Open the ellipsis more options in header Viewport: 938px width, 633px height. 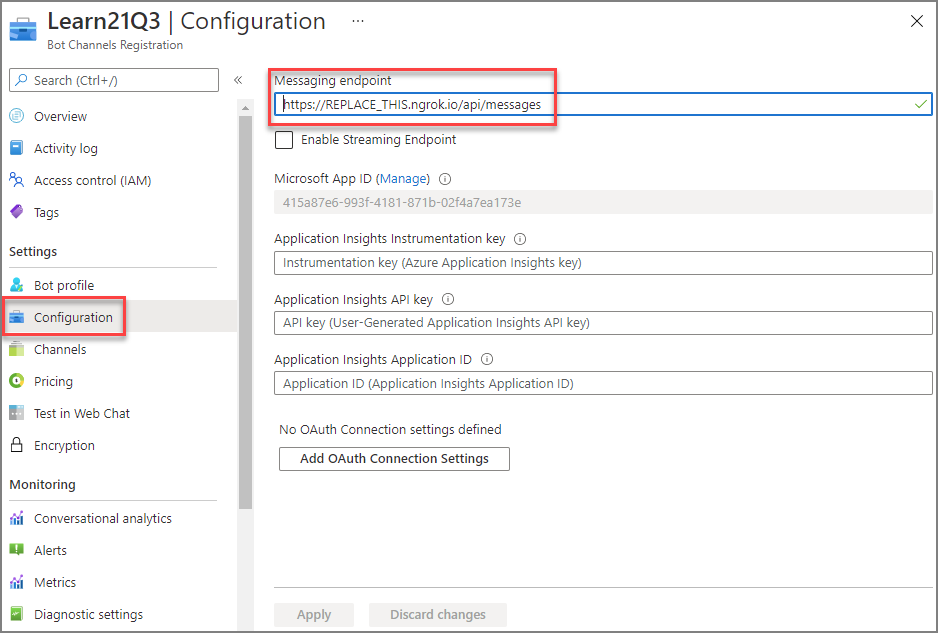click(358, 21)
